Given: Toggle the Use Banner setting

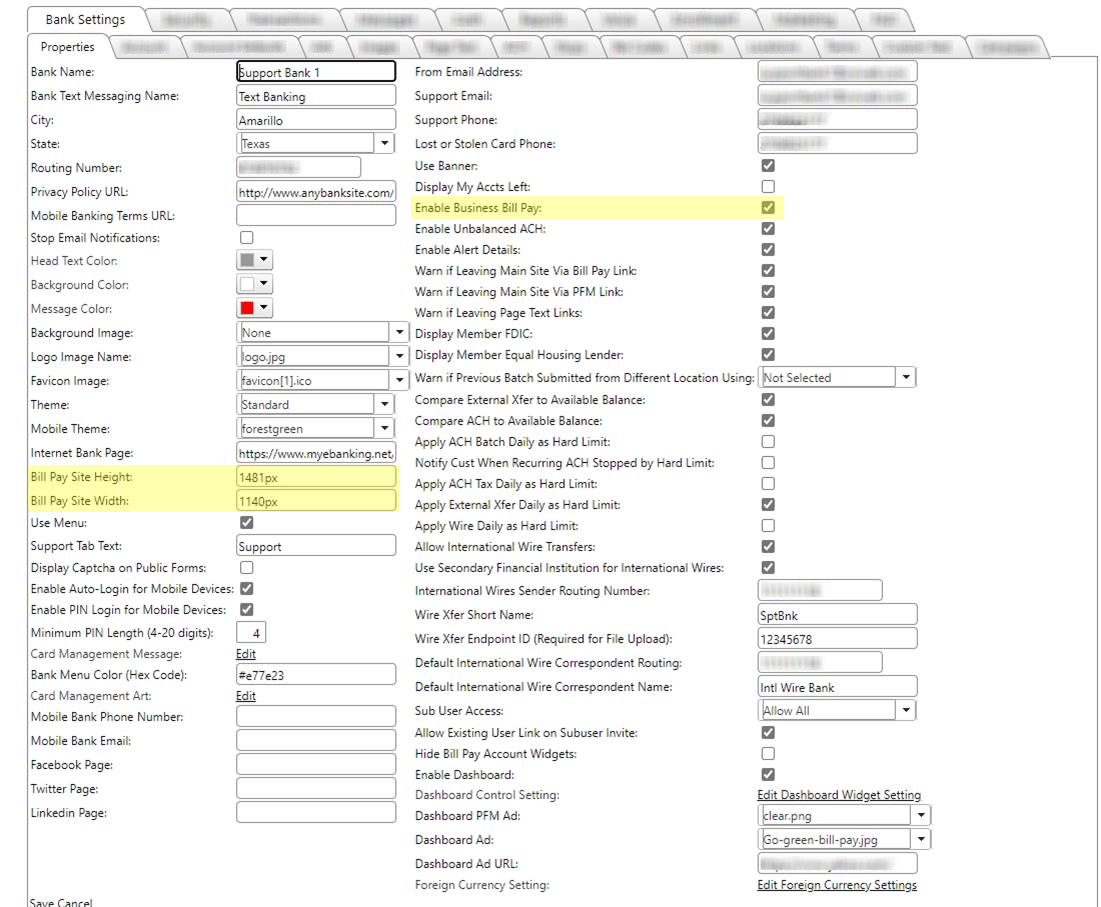Looking at the screenshot, I should pyautogui.click(x=768, y=166).
